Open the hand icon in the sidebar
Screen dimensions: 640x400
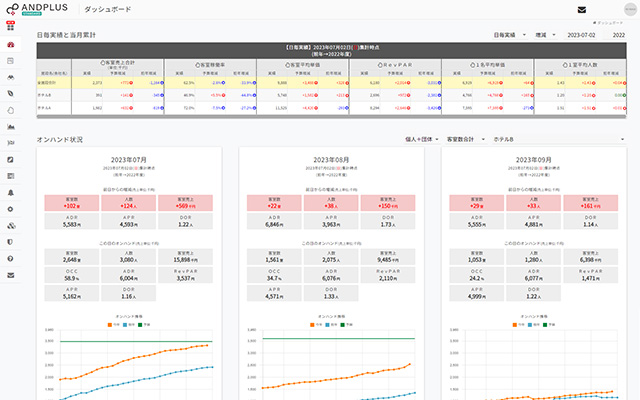(x=11, y=110)
